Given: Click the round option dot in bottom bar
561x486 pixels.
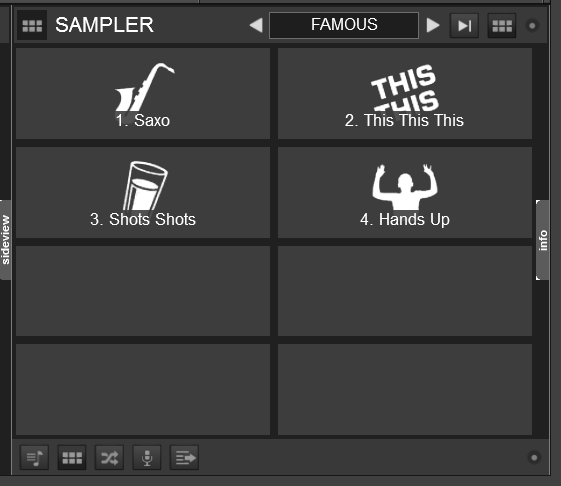Looking at the screenshot, I should tap(534, 457).
